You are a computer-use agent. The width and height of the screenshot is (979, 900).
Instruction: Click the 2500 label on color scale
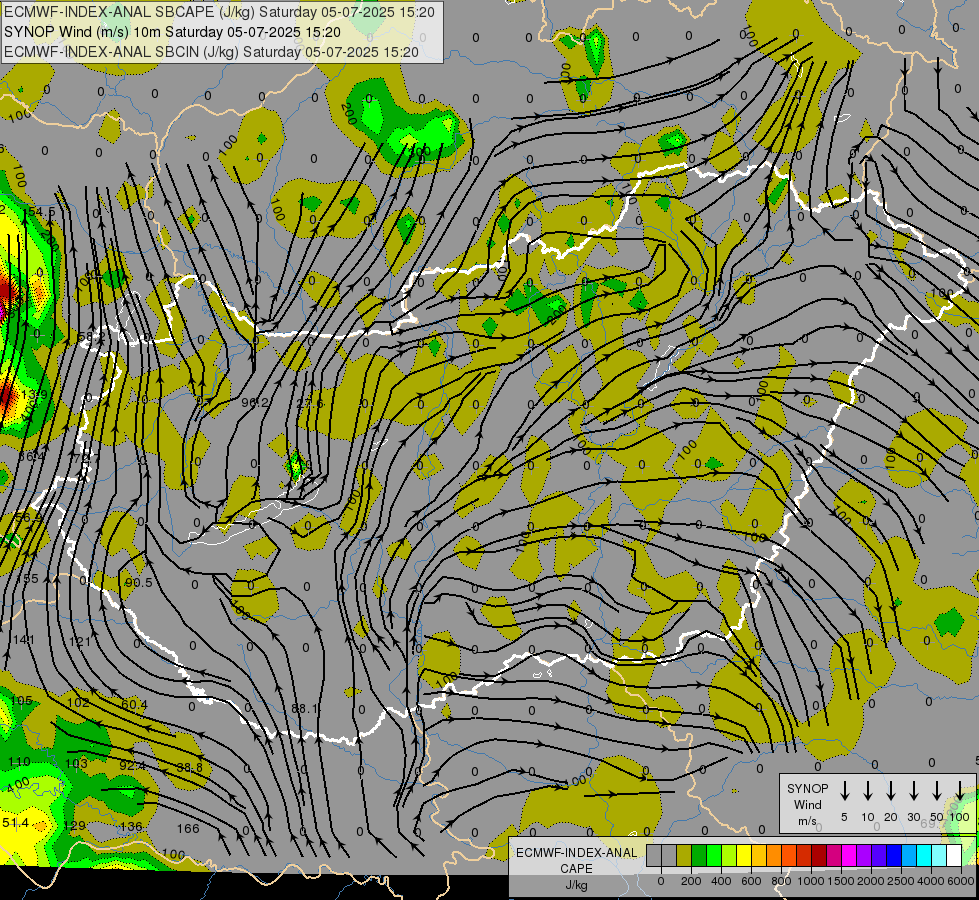[x=901, y=881]
